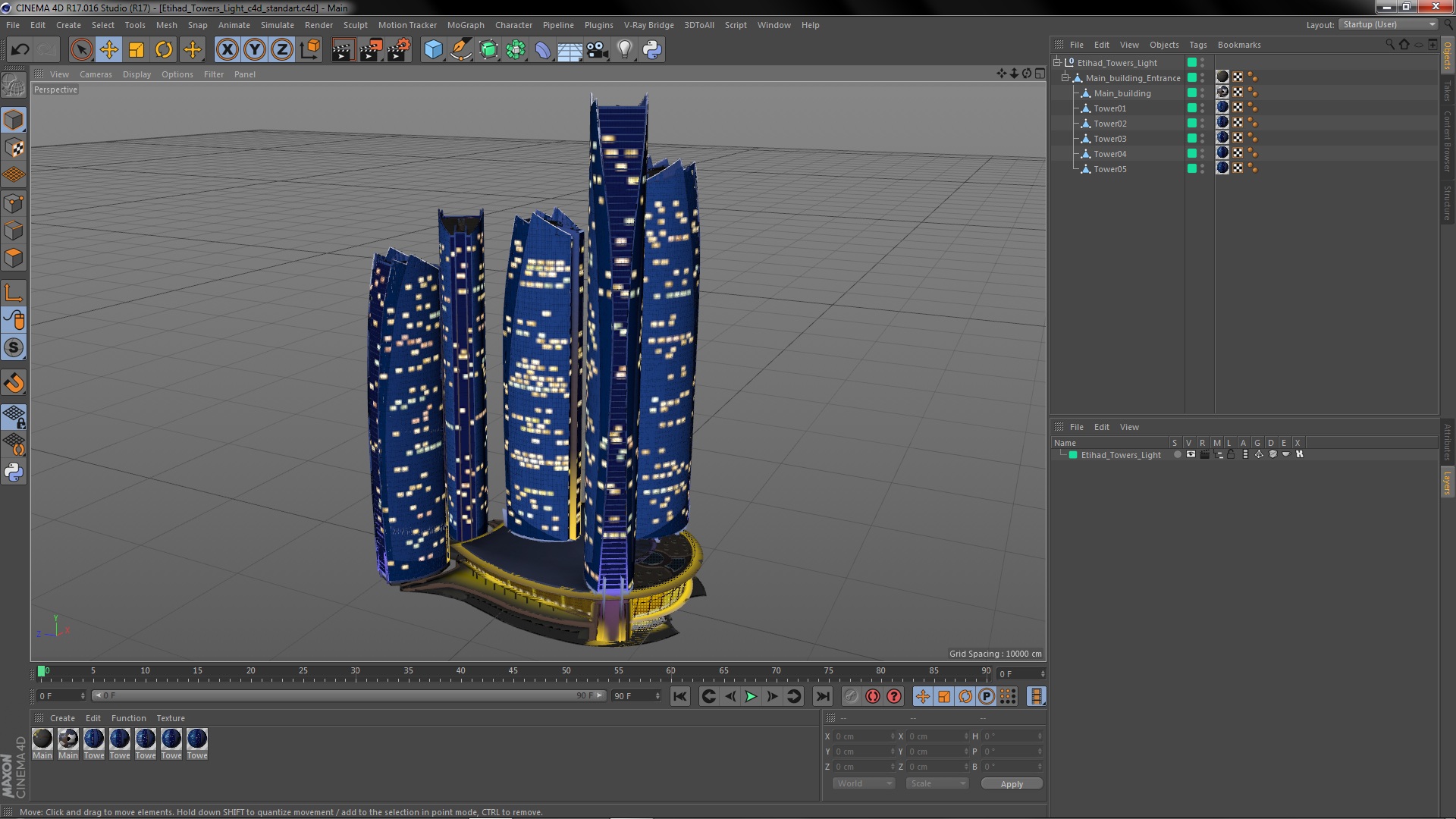The width and height of the screenshot is (1456, 819).
Task: Click the Tower02 layer color square
Action: 1192,124
